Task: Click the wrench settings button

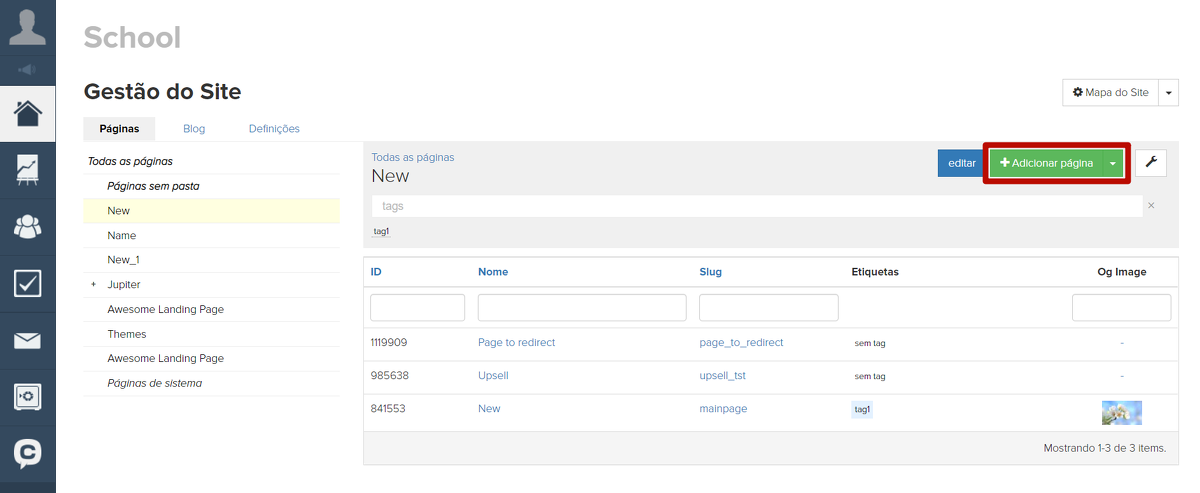Action: point(1150,163)
